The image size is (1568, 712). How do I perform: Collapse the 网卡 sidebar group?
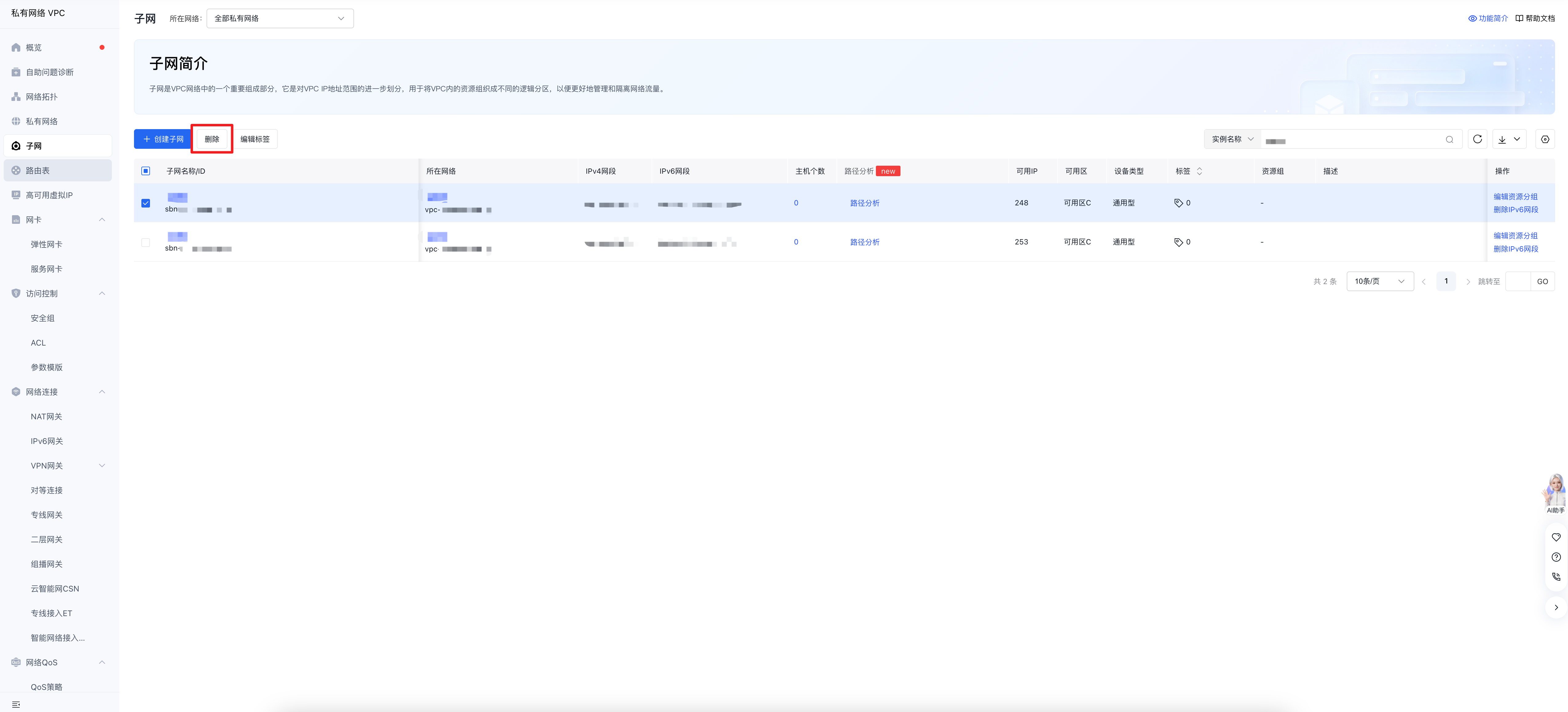(x=102, y=220)
